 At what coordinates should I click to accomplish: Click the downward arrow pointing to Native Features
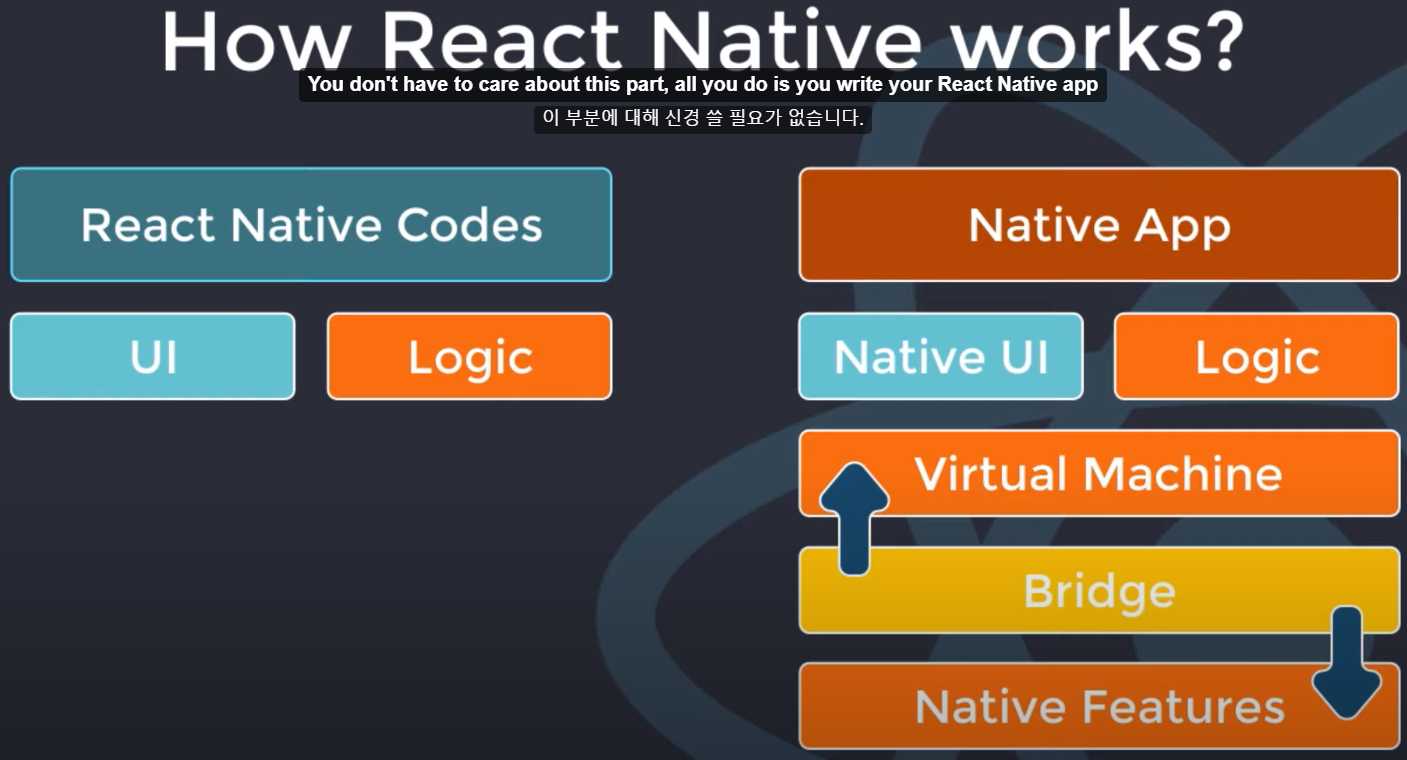pos(1346,663)
